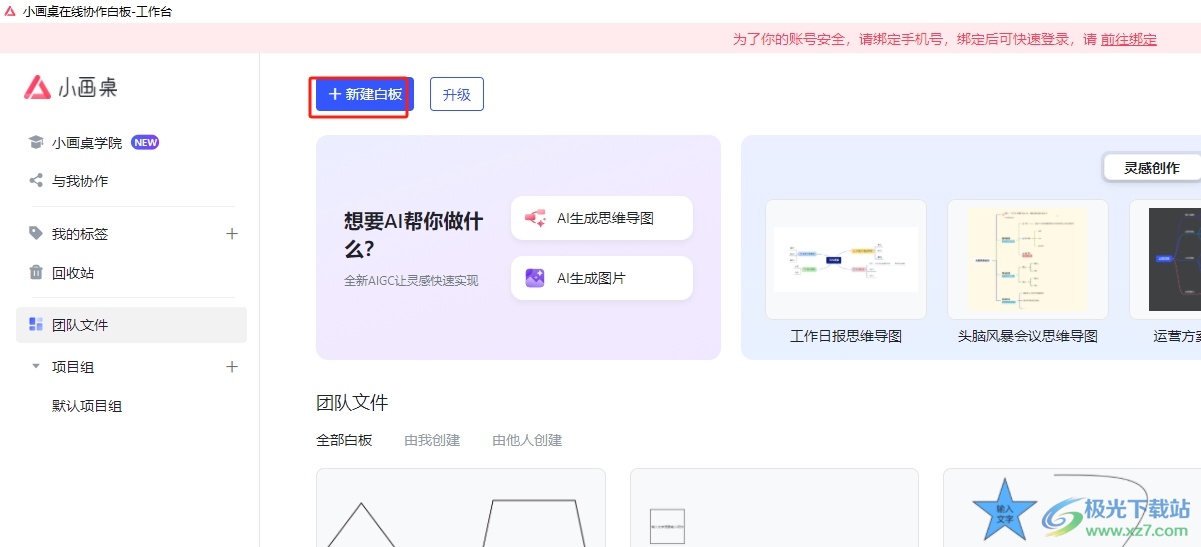Add a new tag with plus icon
1201x547 pixels.
click(x=232, y=233)
